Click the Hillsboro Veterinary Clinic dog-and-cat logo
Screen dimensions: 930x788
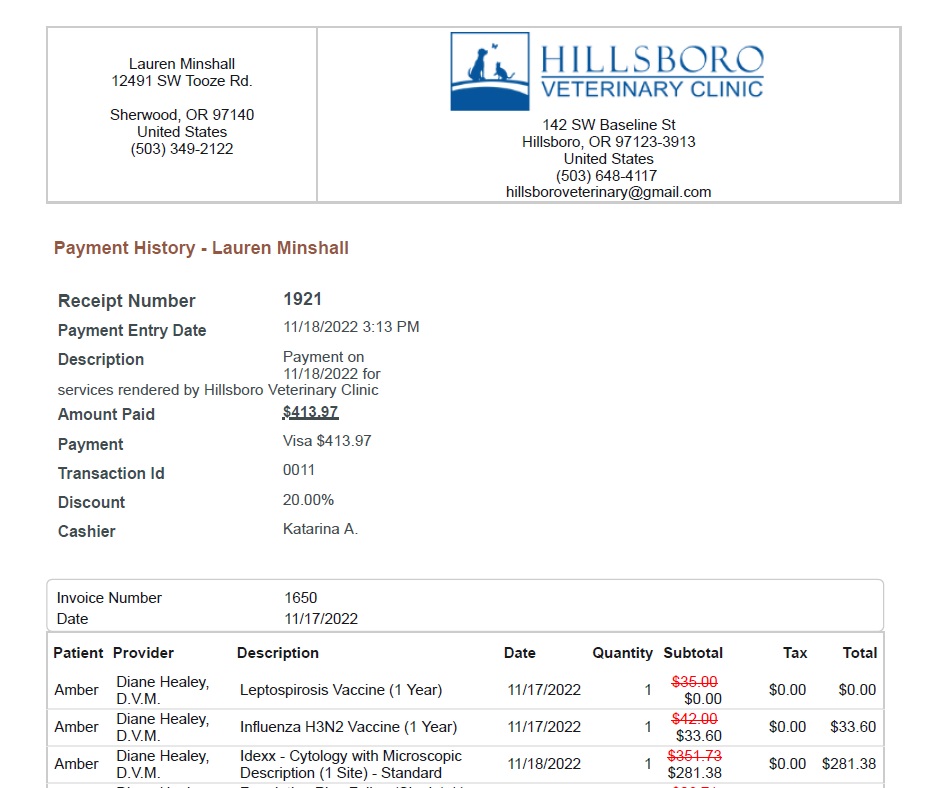coord(490,71)
